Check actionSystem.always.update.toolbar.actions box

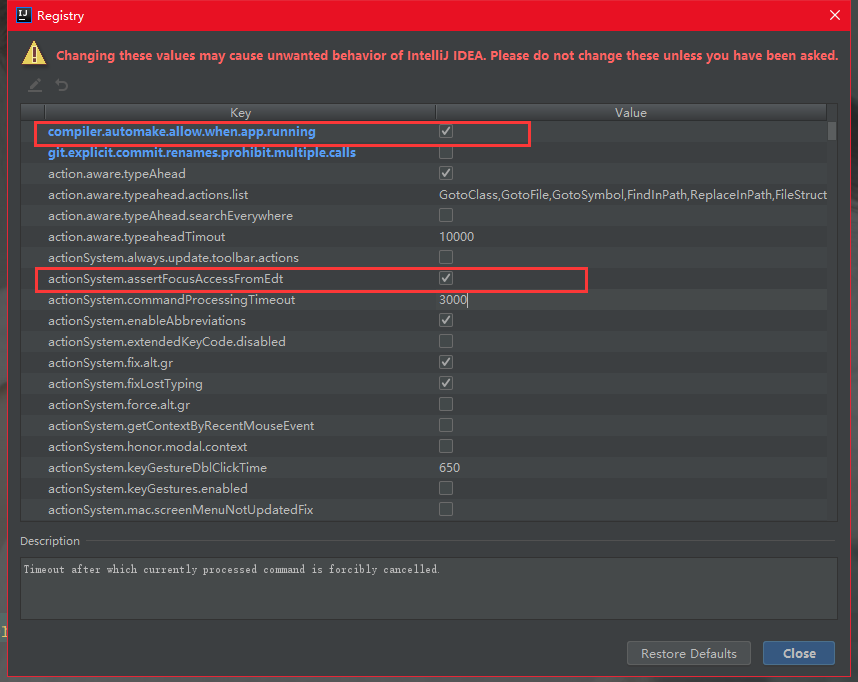pyautogui.click(x=446, y=257)
